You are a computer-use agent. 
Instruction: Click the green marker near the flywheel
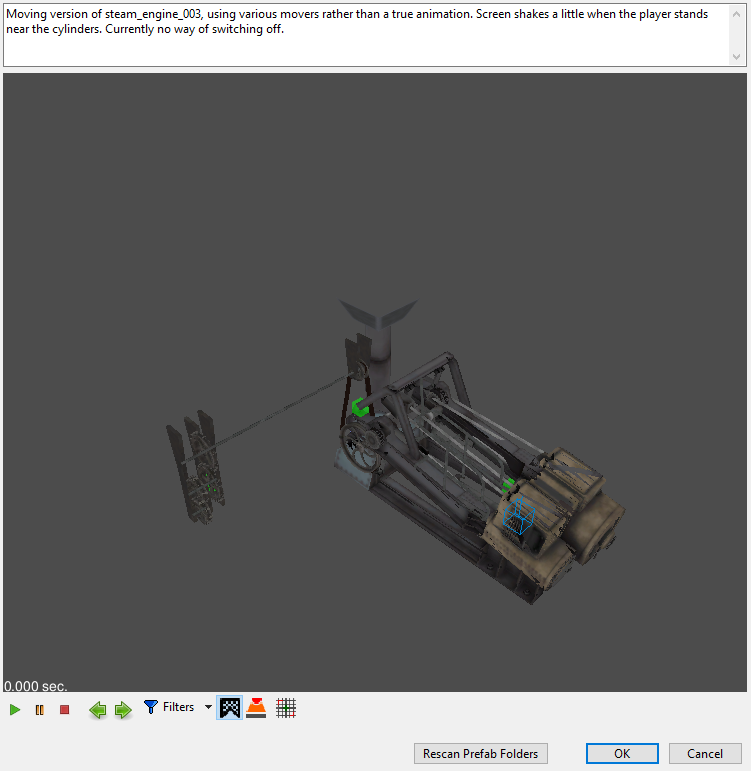(x=360, y=407)
